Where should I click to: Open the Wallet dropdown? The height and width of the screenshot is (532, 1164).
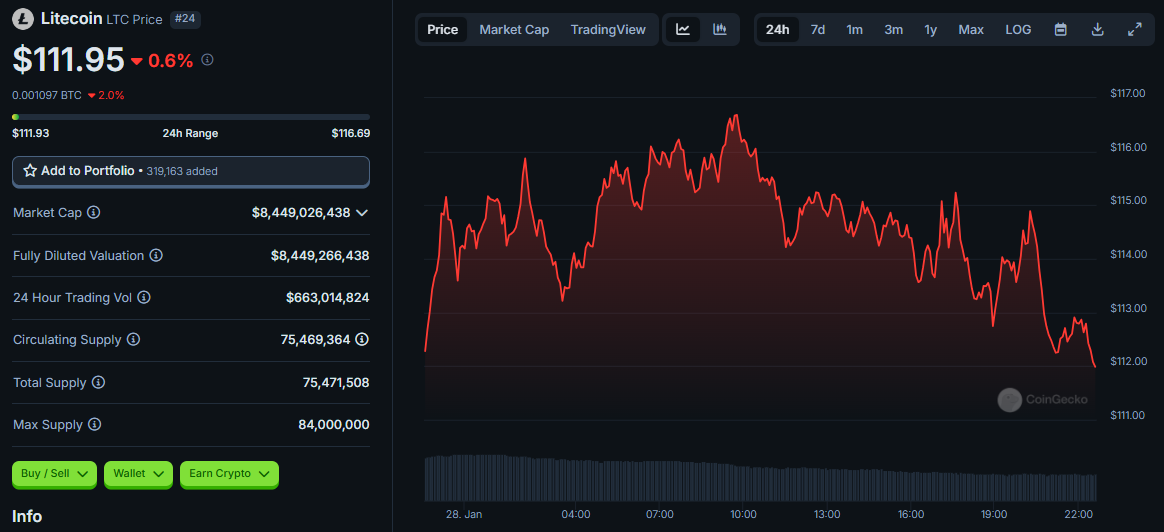coord(138,473)
